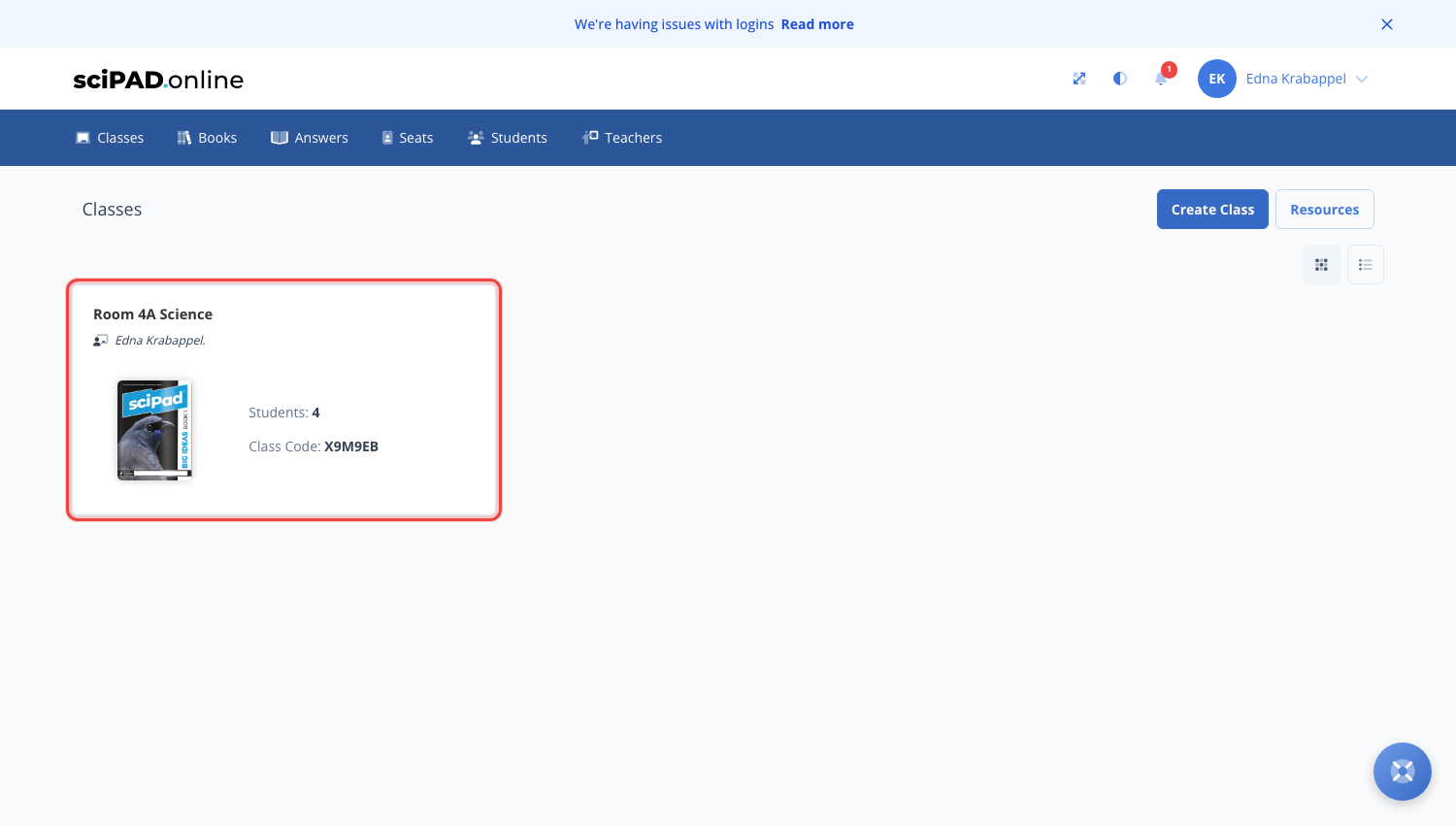This screenshot has width=1456, height=825.
Task: Dismiss the login issues banner
Action: point(1387,24)
